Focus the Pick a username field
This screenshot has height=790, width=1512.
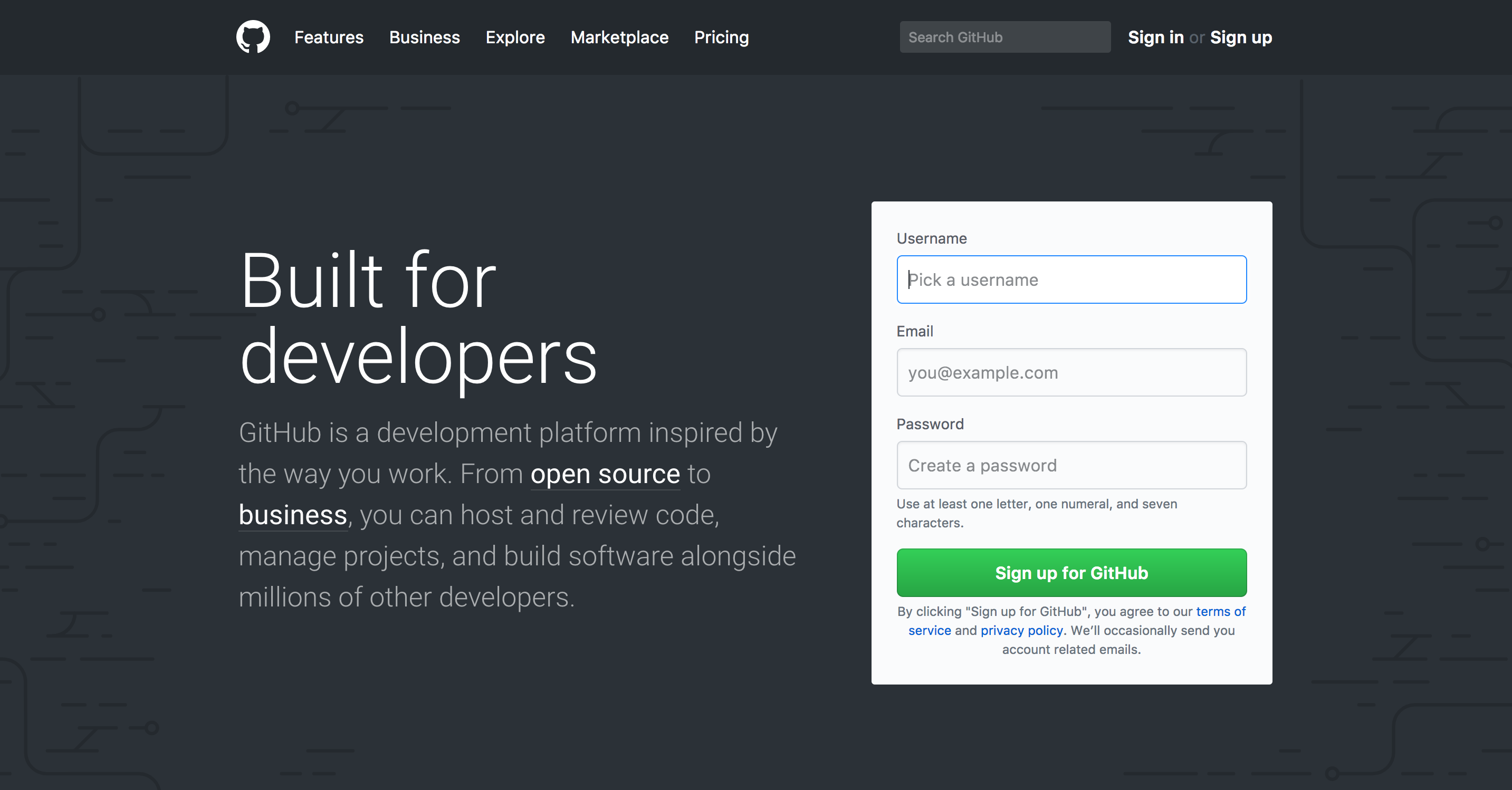point(1071,280)
